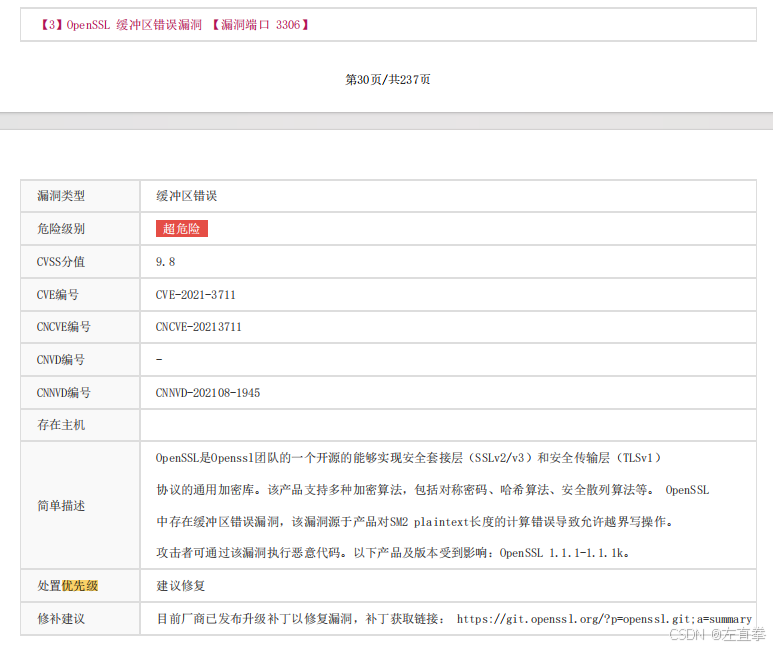Image resolution: width=773 pixels, height=648 pixels.
Task: Click the value '建议修复'
Action: 180,586
